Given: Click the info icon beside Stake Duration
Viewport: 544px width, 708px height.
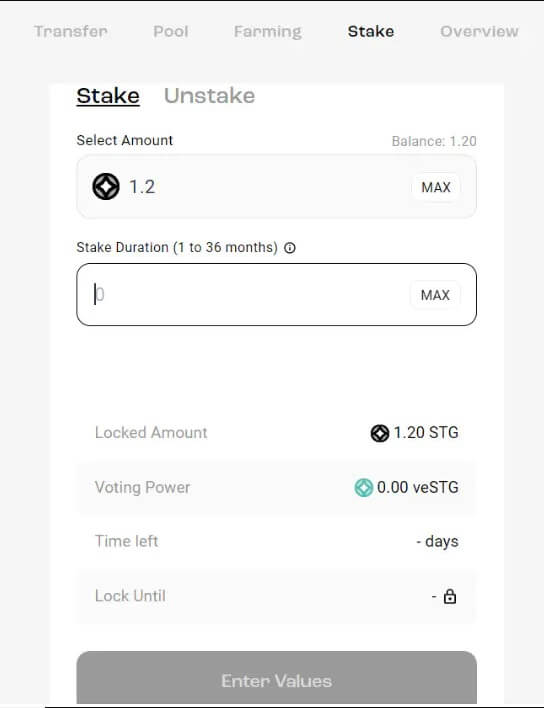Looking at the screenshot, I should click(x=290, y=247).
